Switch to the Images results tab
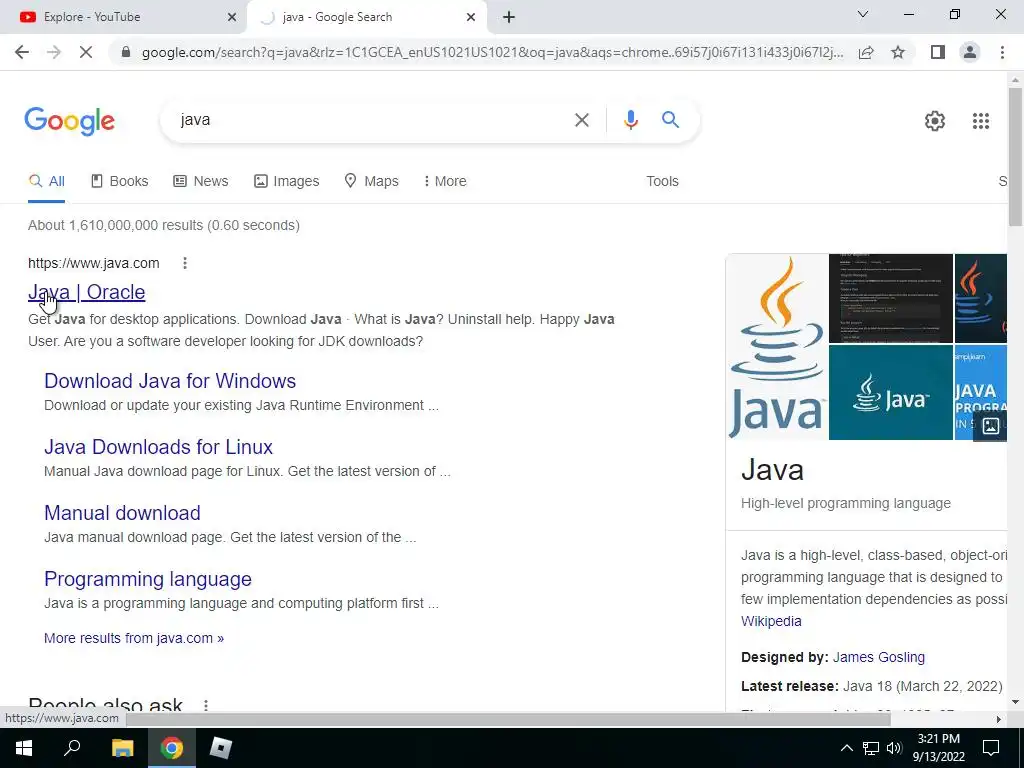The width and height of the screenshot is (1024, 768). pyautogui.click(x=287, y=181)
